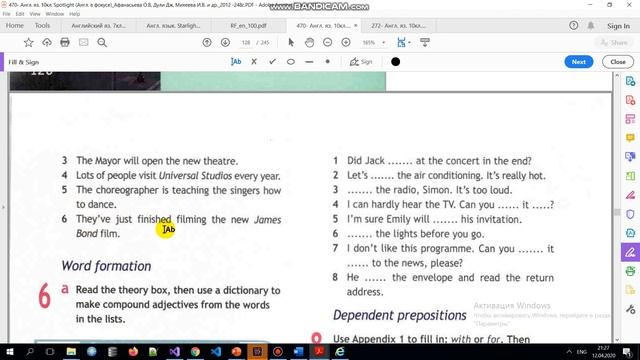Close the 470- Англ. яз. document tab
Screen dimensions: 640x360
click(x=356, y=25)
